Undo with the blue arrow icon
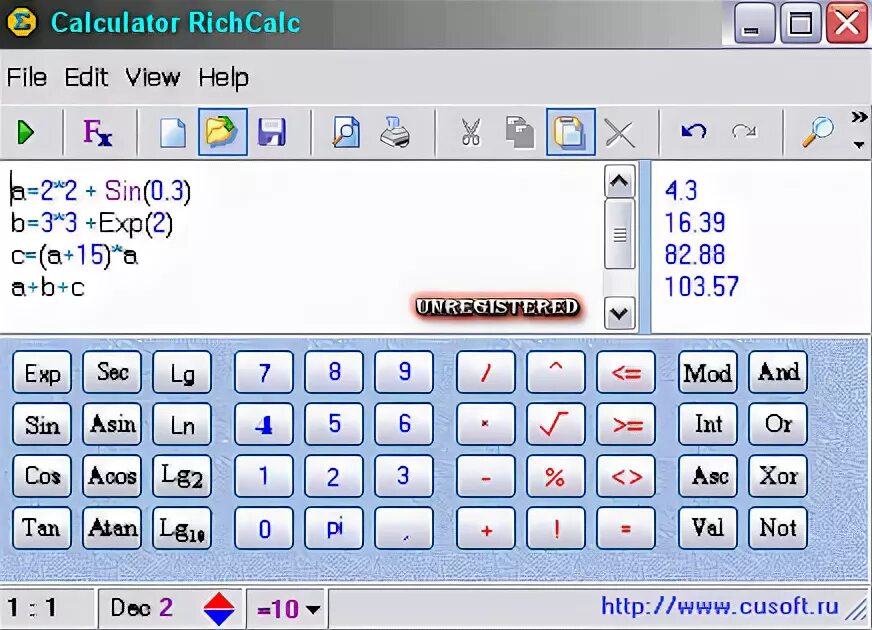Viewport: 872px width, 630px height. (694, 132)
